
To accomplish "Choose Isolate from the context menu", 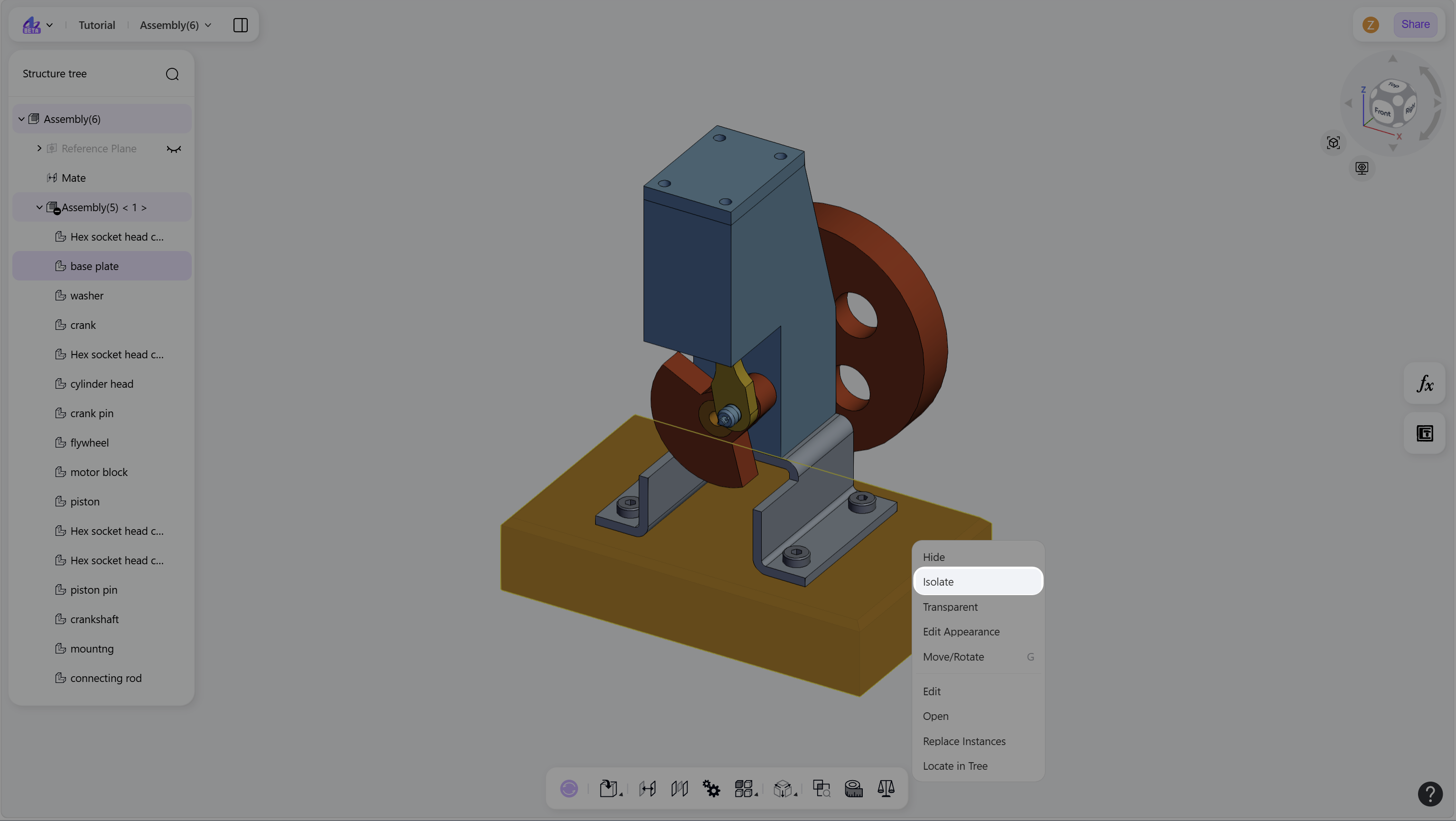I will 978,581.
